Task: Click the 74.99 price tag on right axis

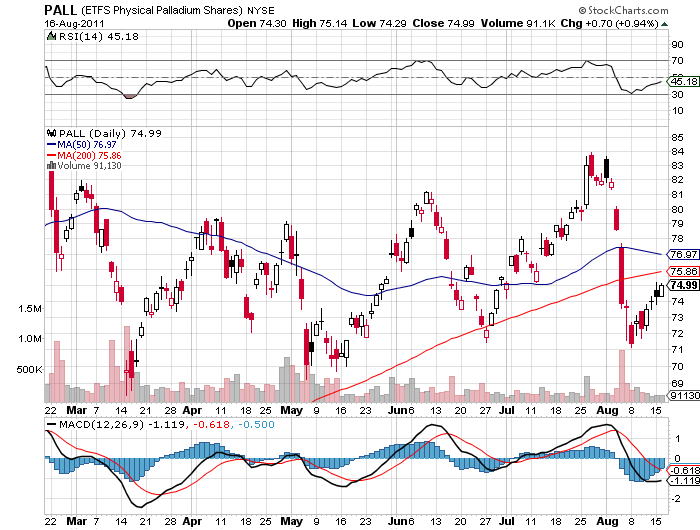Action: (683, 285)
